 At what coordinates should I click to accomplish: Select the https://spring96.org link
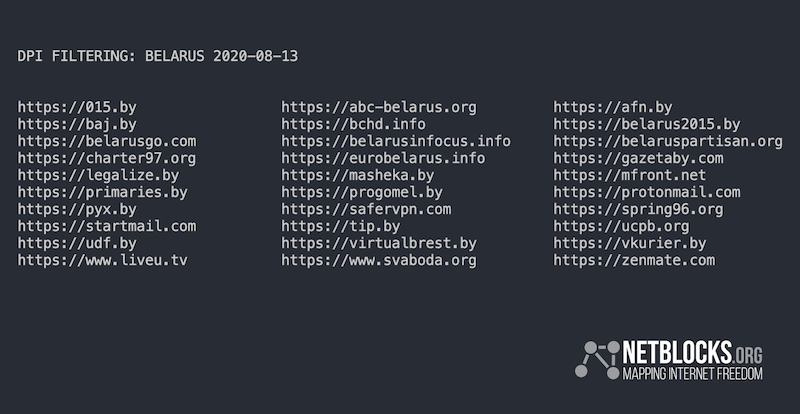point(638,209)
